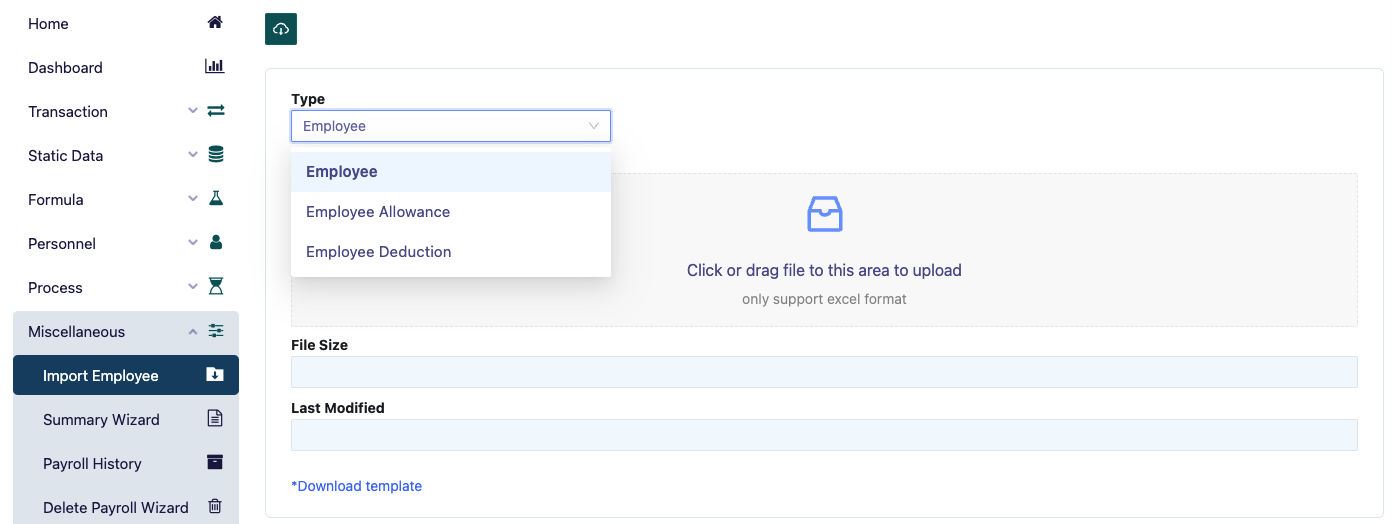1391x524 pixels.
Task: Select Employee Allowance from dropdown
Action: [378, 212]
